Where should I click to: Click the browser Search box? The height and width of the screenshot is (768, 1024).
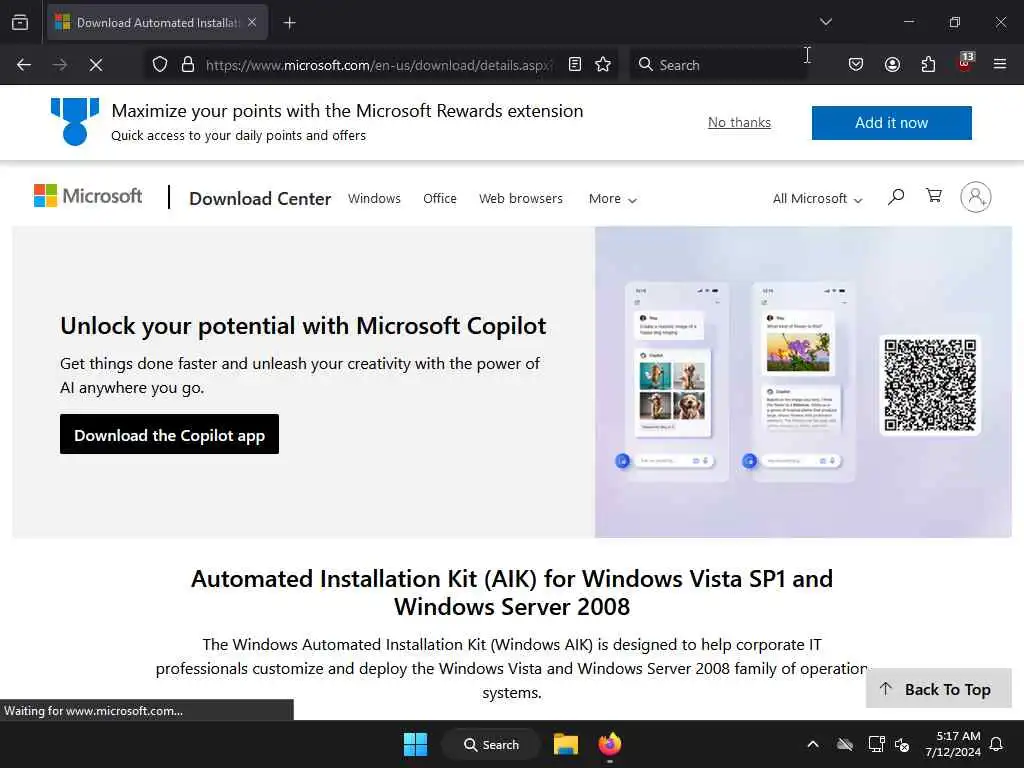click(718, 65)
